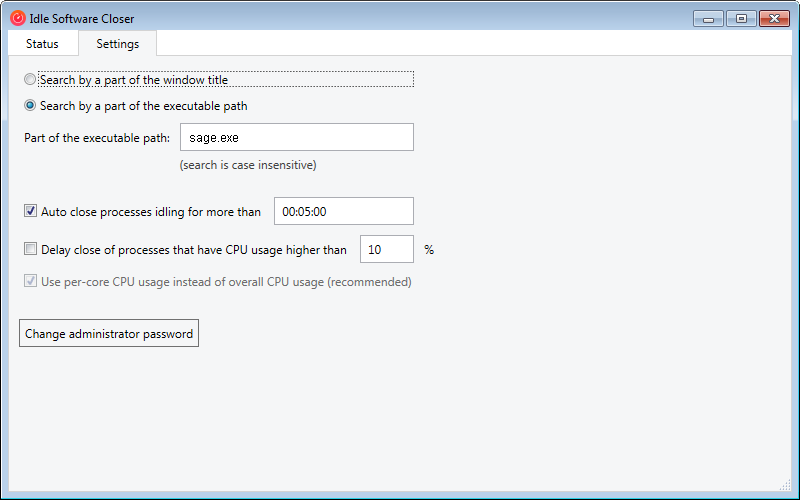This screenshot has height=500, width=800.
Task: Click the '(search is case insensitive)' note
Action: coord(248,165)
